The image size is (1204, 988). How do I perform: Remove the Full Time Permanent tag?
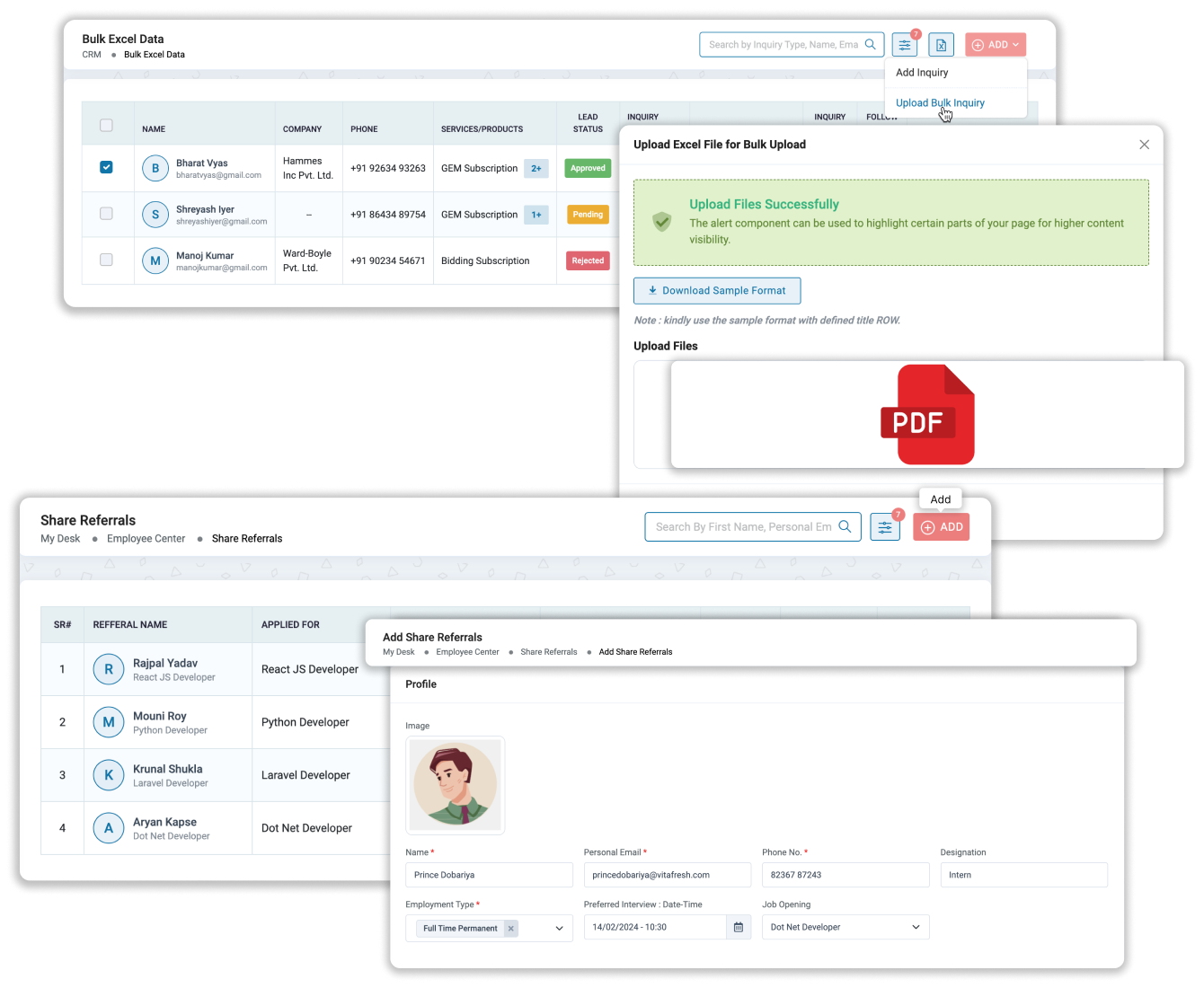510,928
